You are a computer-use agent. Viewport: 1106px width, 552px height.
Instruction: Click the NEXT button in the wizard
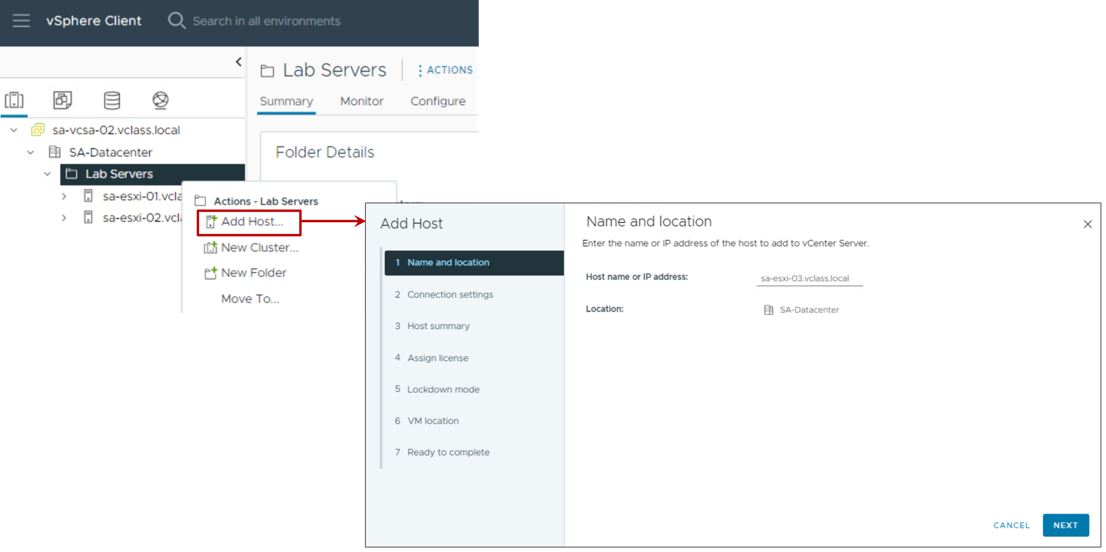[1065, 525]
